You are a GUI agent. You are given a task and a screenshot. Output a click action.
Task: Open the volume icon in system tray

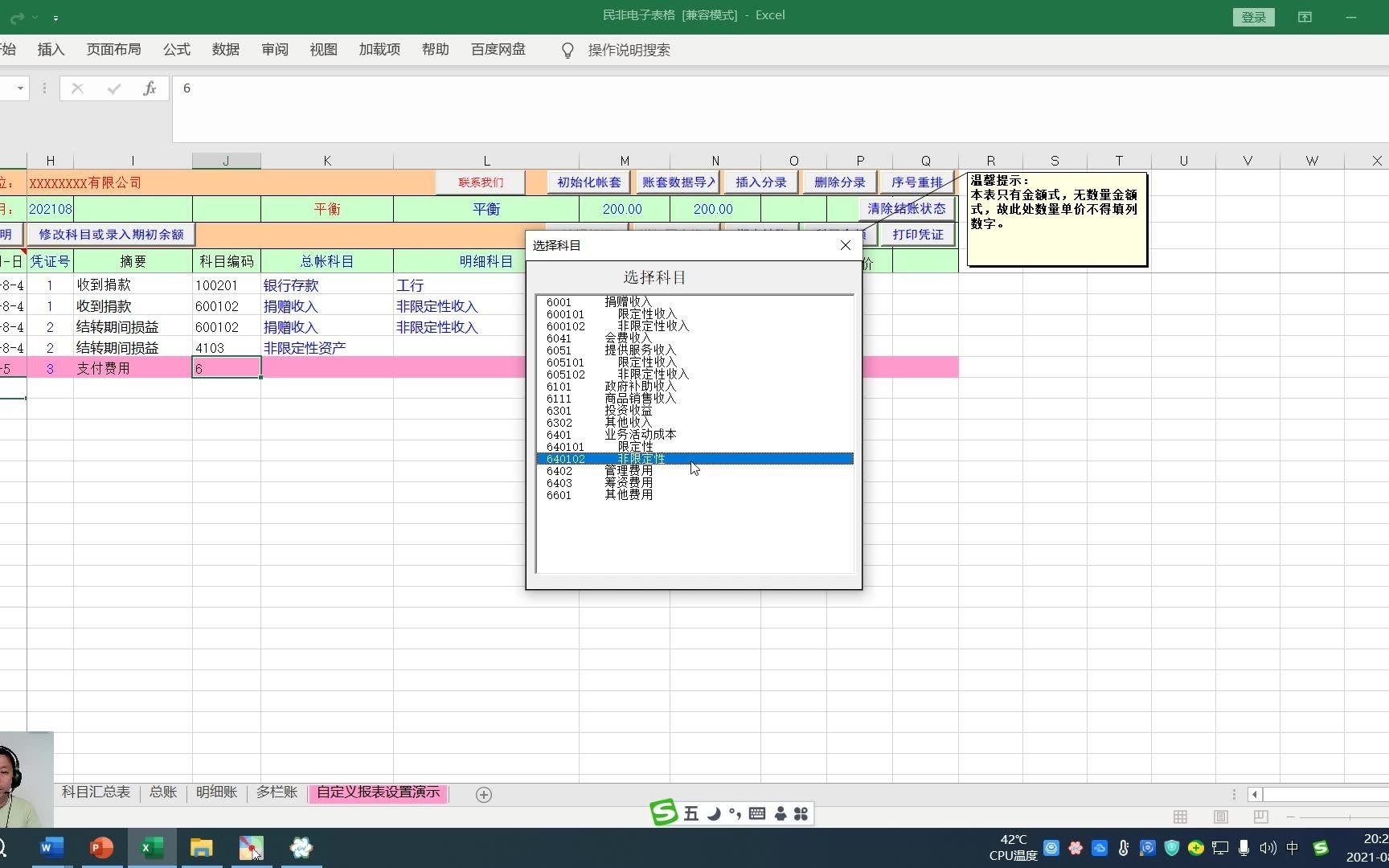pos(1268,848)
